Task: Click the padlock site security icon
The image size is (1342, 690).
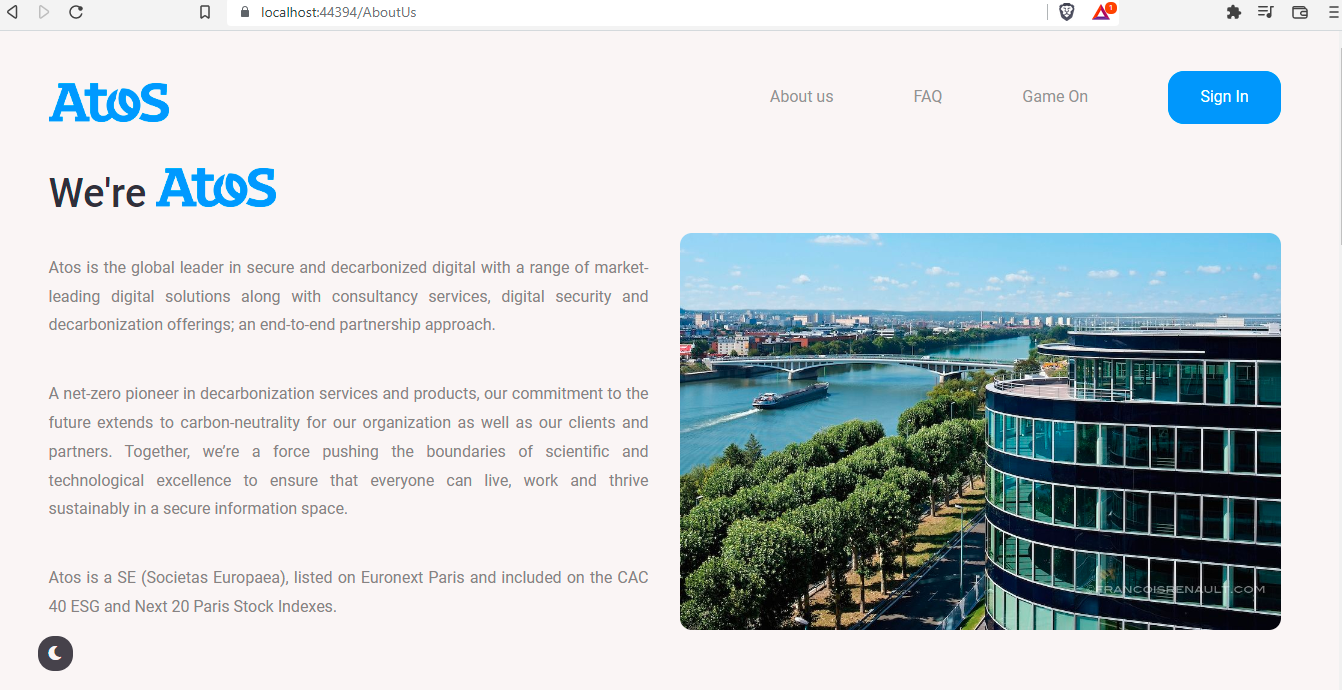Action: pyautogui.click(x=245, y=12)
